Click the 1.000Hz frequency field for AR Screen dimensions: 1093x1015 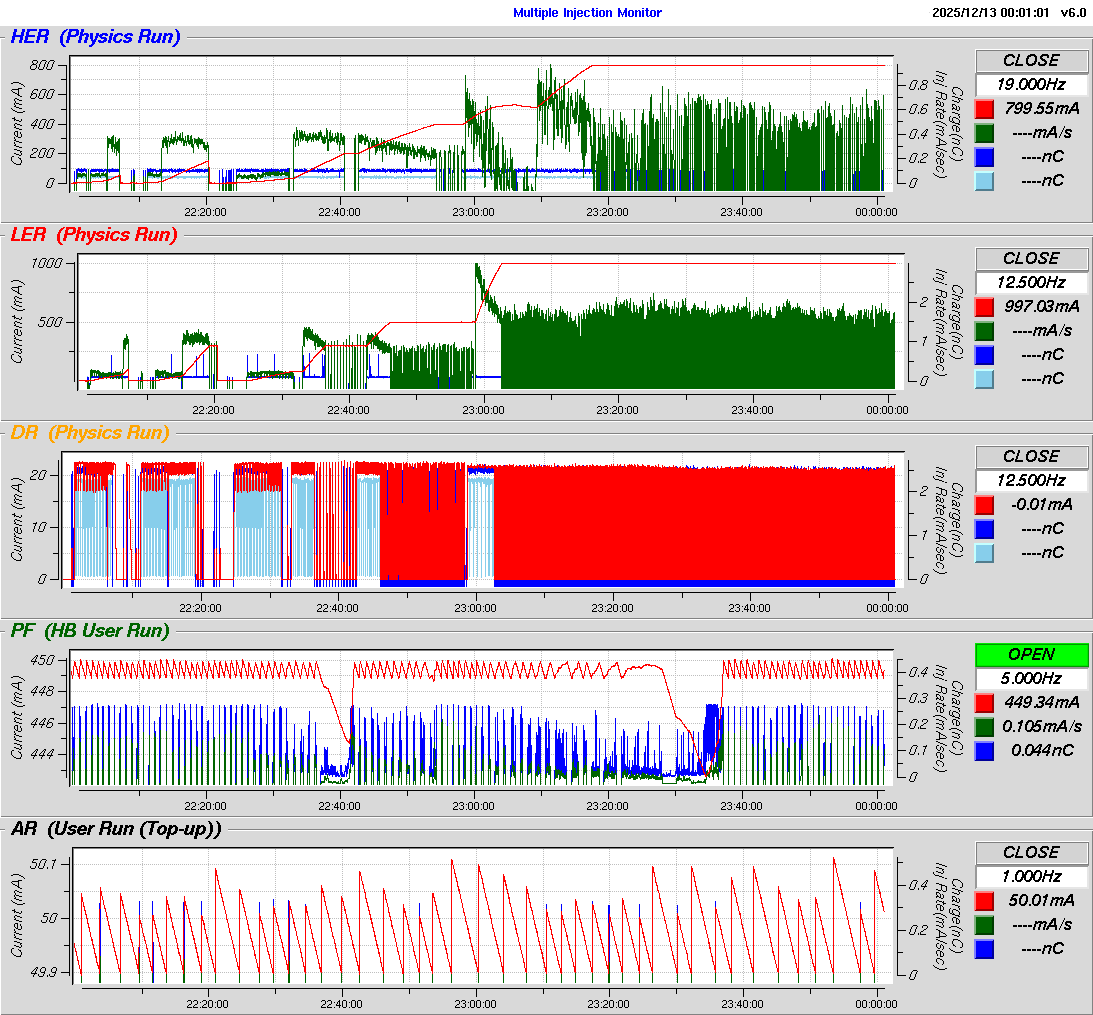[x=1031, y=877]
